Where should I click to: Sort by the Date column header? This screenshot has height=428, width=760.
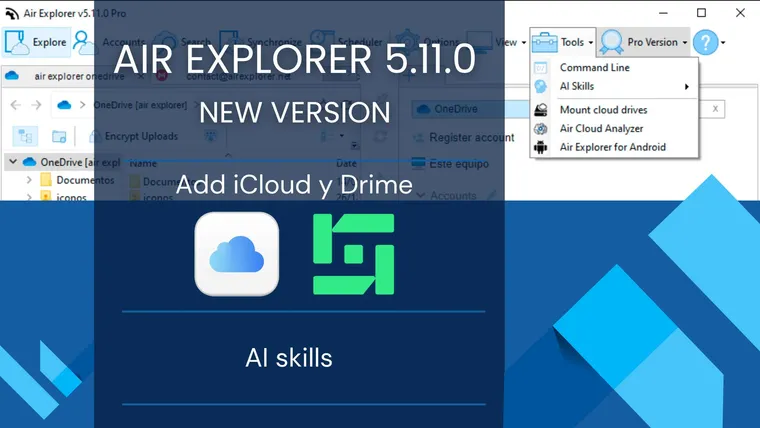[x=346, y=163]
